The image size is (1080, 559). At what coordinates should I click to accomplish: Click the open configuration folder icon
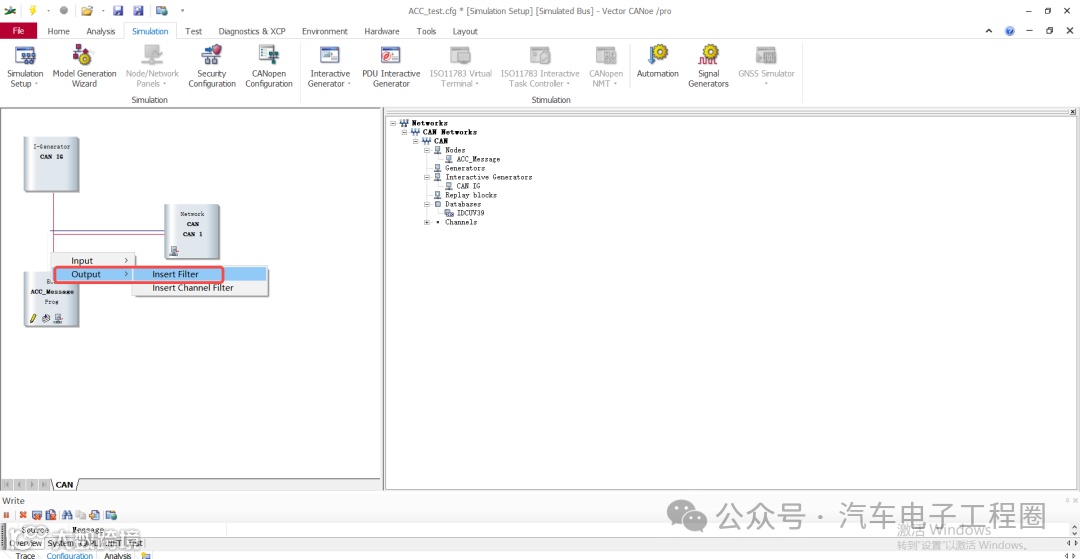(x=87, y=10)
